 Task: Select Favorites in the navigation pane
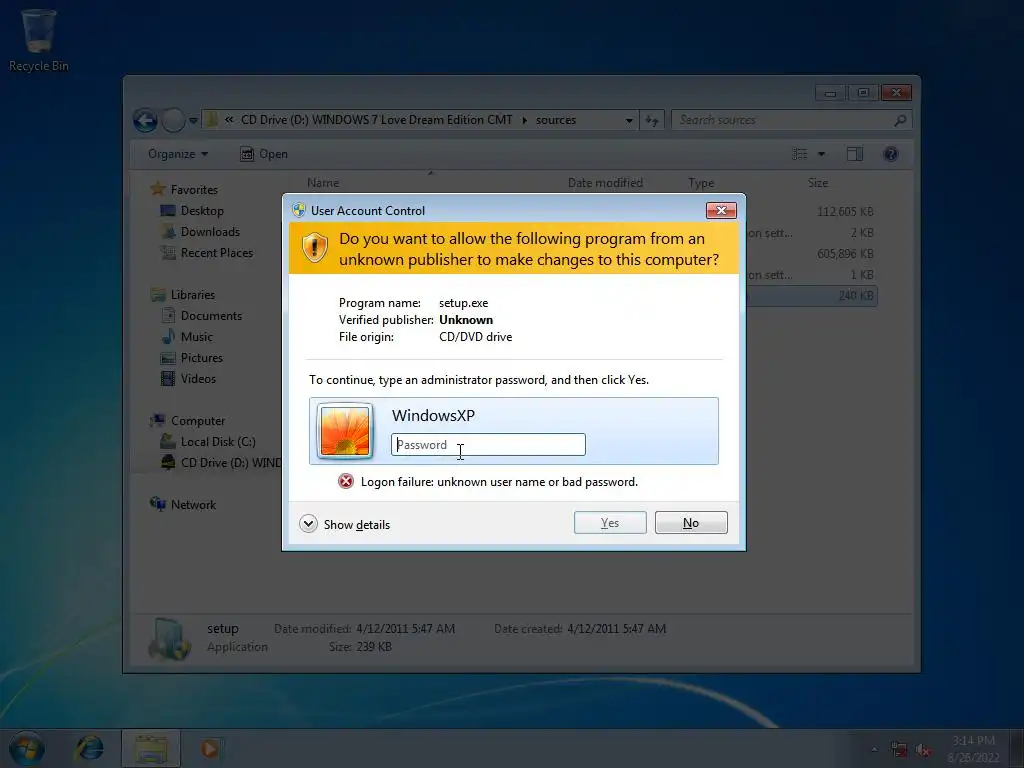point(184,189)
